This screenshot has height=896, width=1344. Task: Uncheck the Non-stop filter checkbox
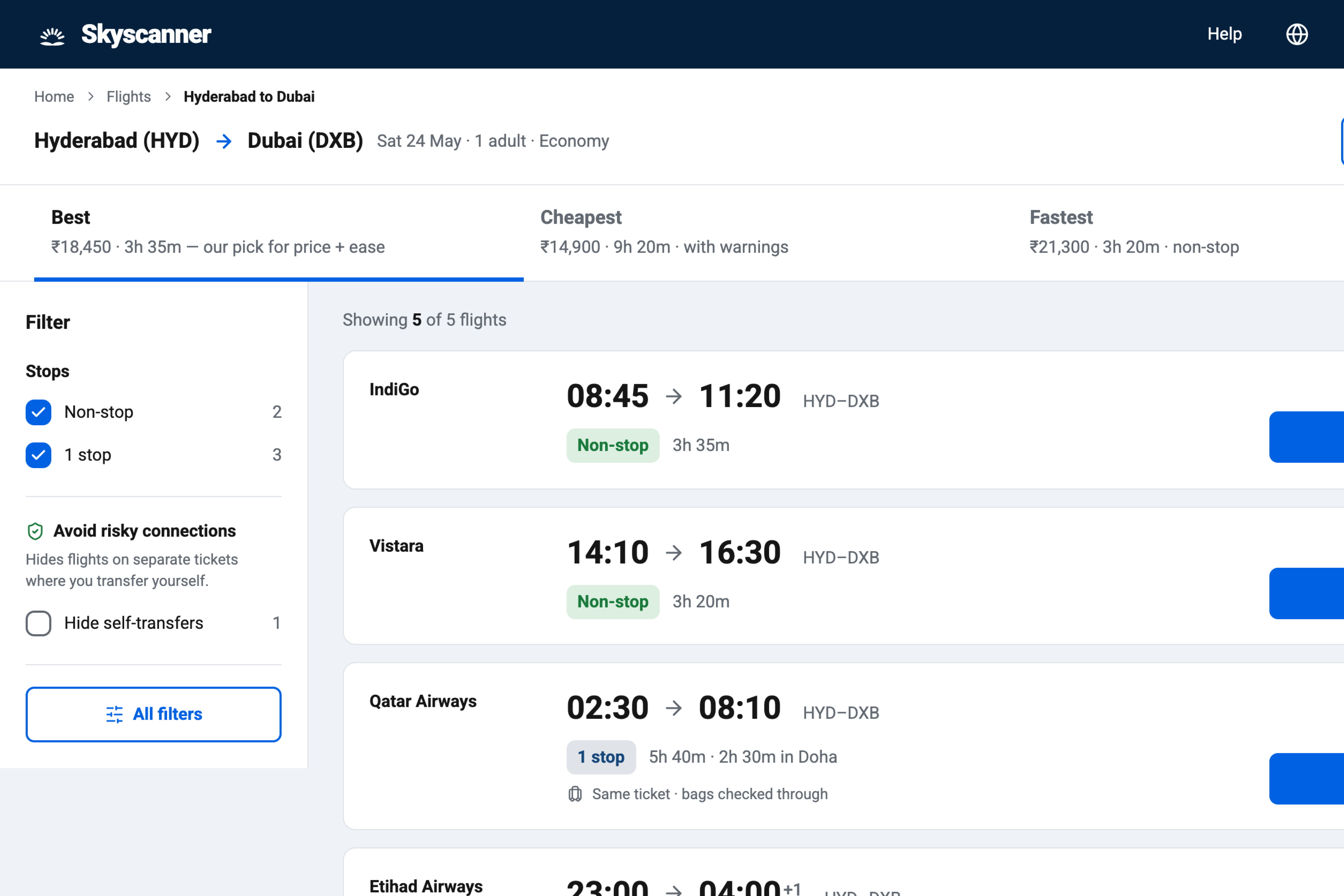pyautogui.click(x=38, y=412)
